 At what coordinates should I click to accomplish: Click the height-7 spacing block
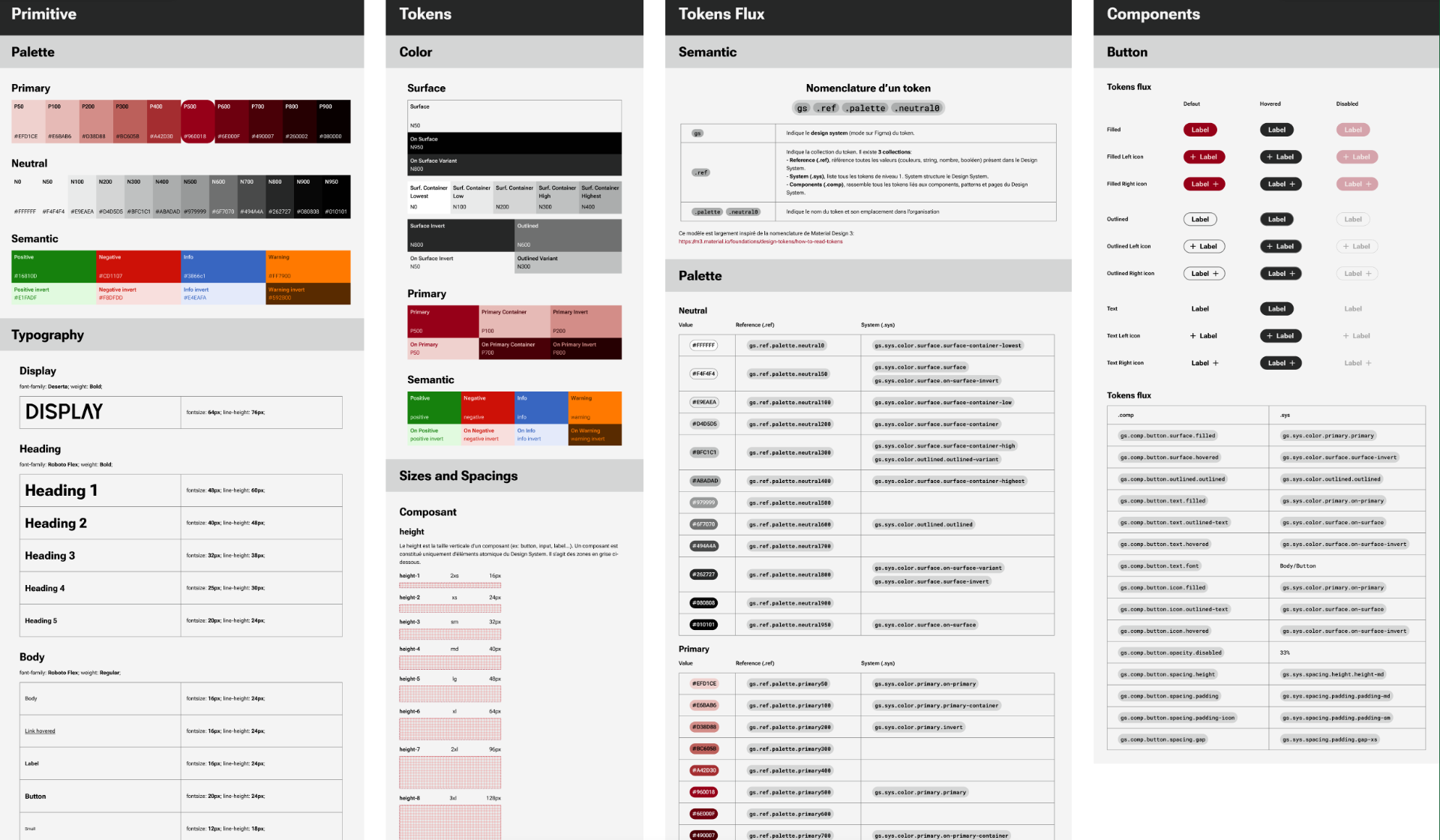coord(450,772)
